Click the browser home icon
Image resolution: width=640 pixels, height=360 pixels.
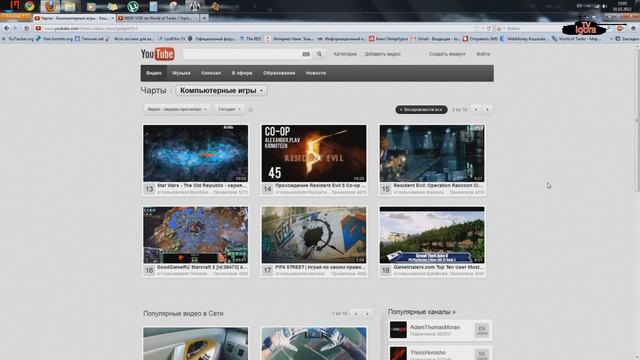click(633, 28)
